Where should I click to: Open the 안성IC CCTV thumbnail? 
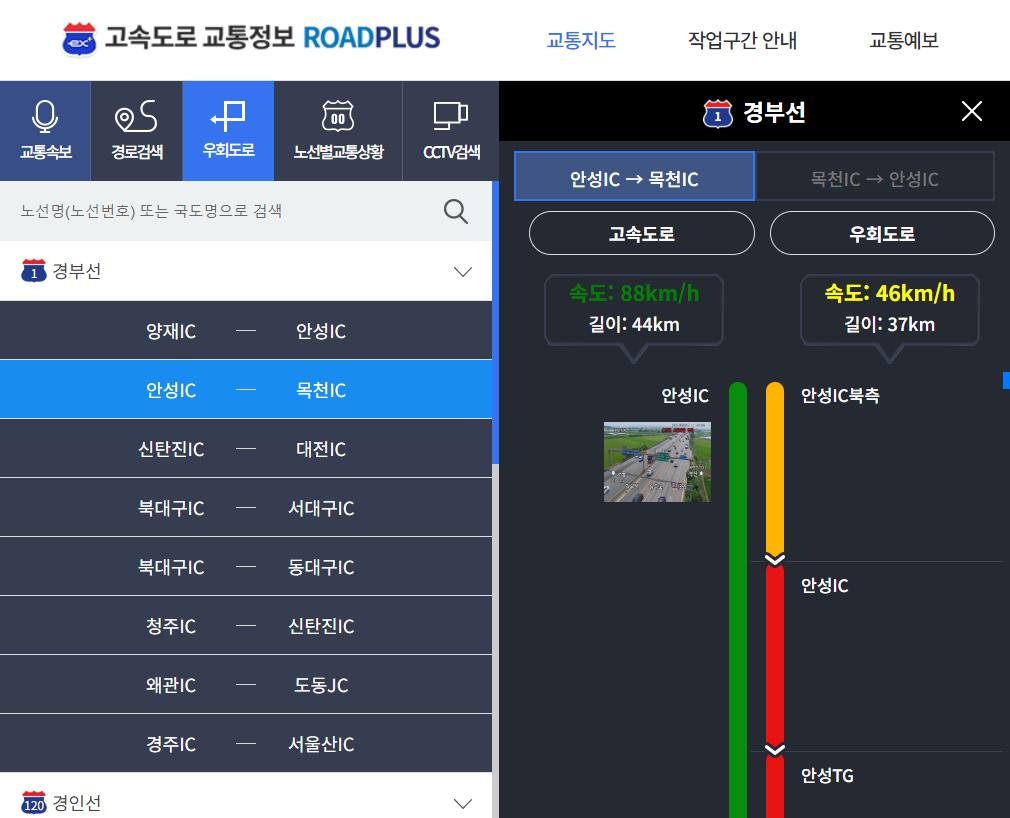coord(656,462)
